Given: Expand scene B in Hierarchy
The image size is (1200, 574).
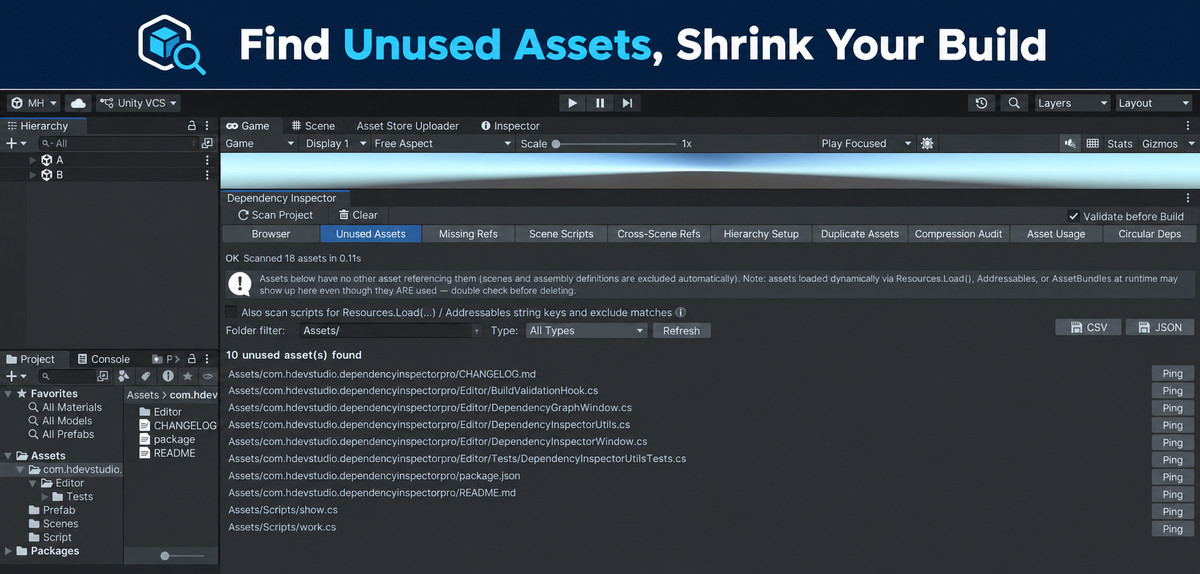Looking at the screenshot, I should click(x=32, y=175).
